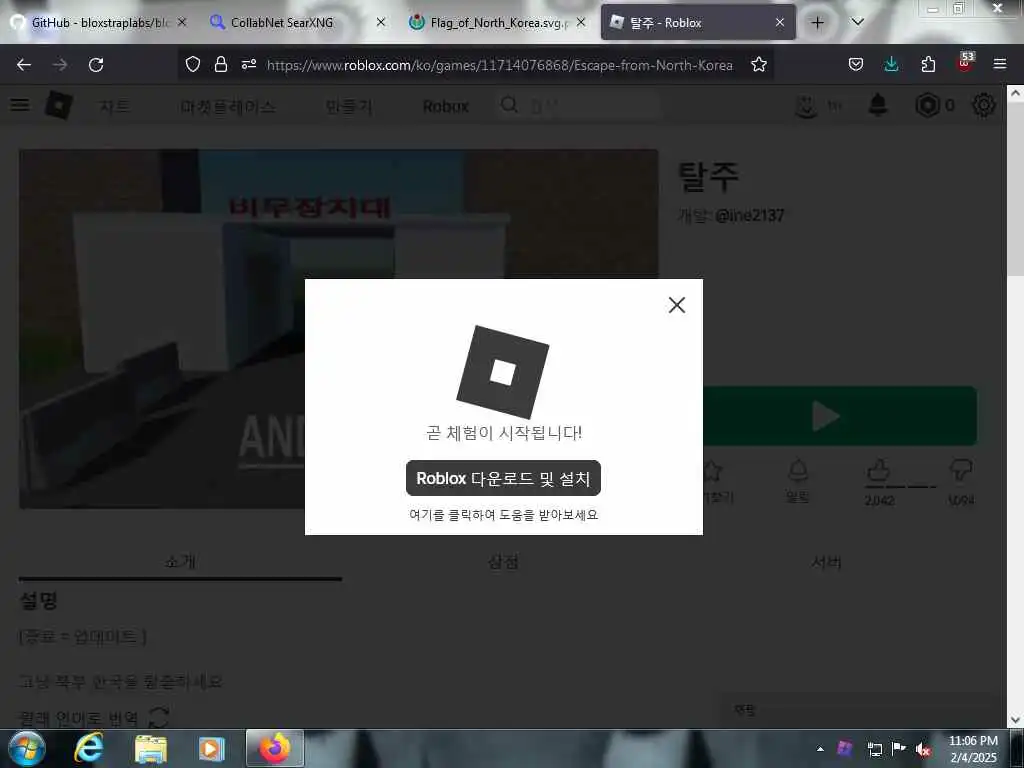1024x768 pixels.
Task: Select the 상점 Store tab
Action: click(x=504, y=562)
